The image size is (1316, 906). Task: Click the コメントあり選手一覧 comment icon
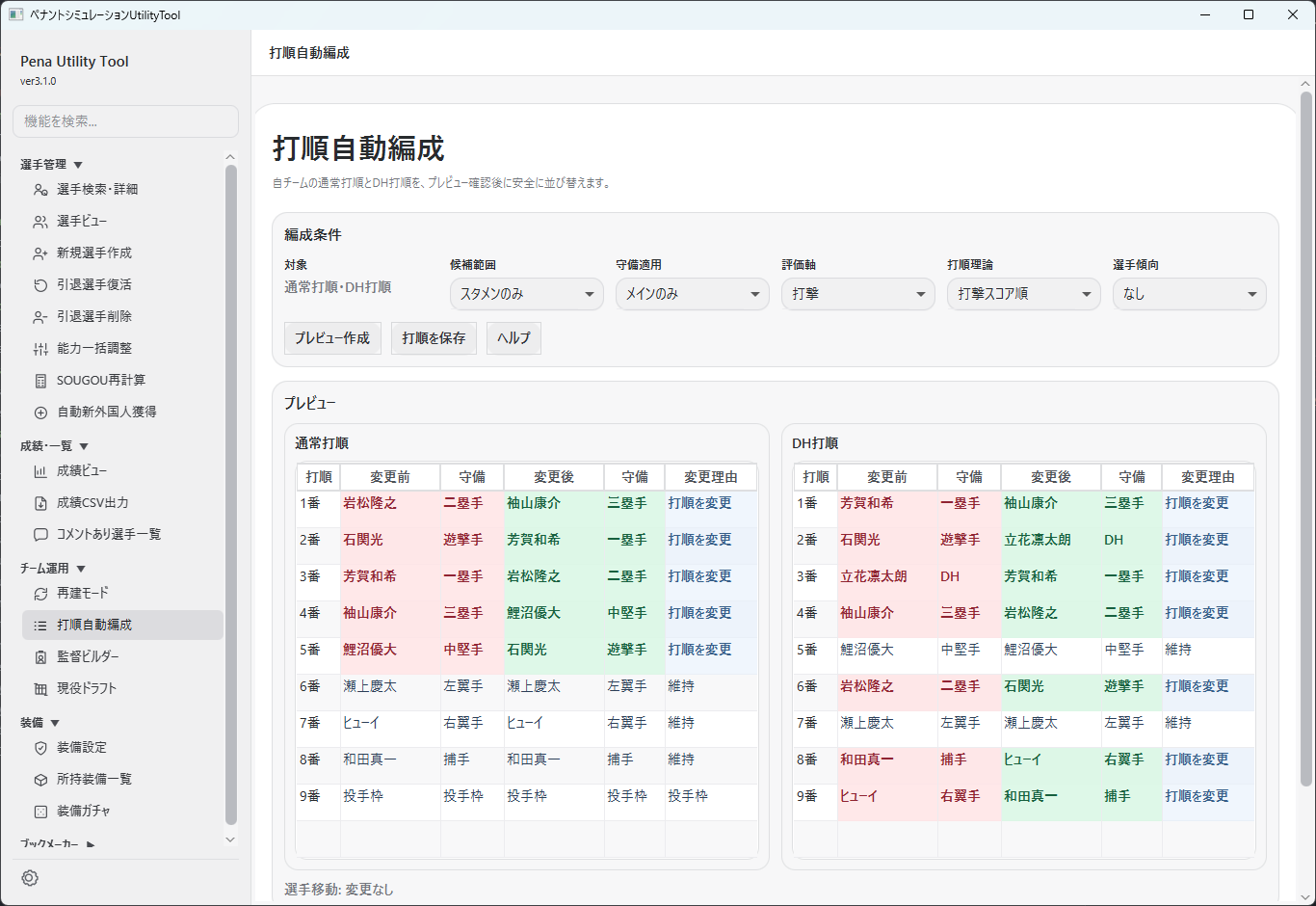pyautogui.click(x=40, y=535)
